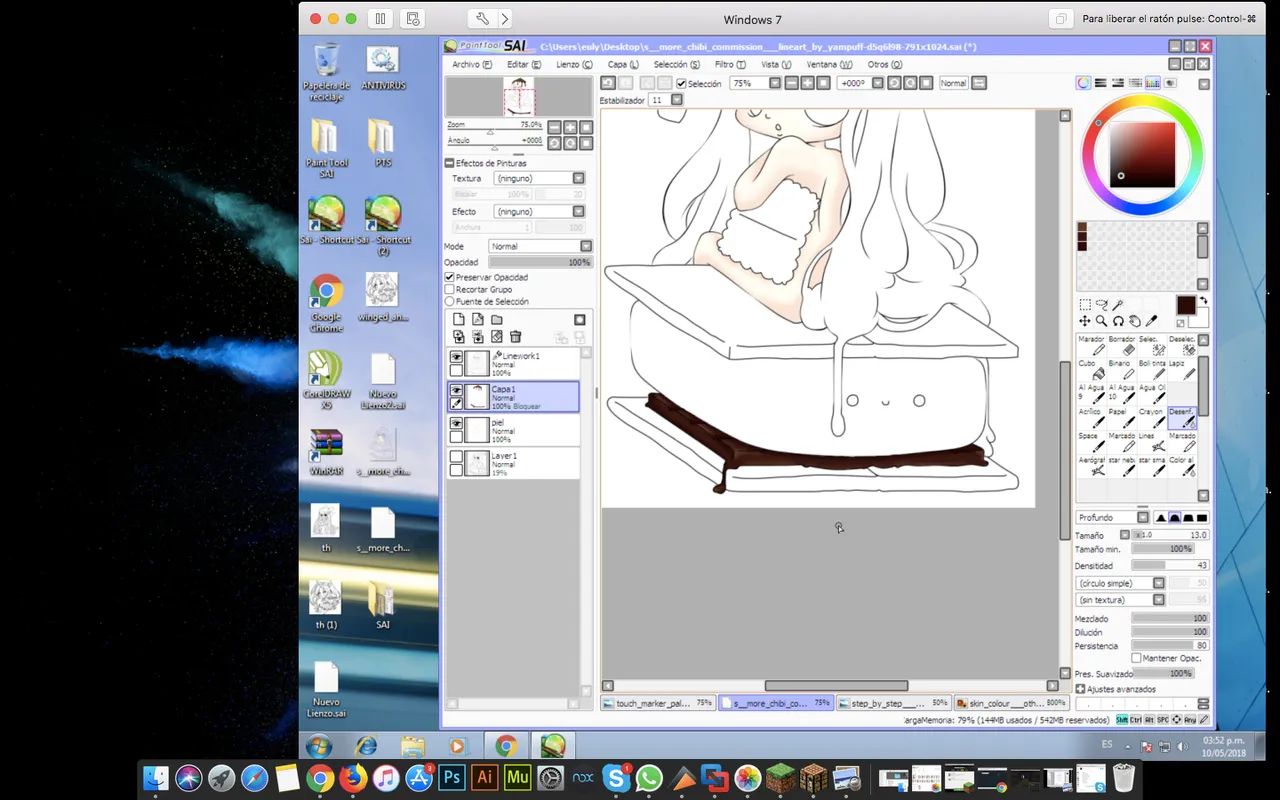Open the Editar menu

524,64
